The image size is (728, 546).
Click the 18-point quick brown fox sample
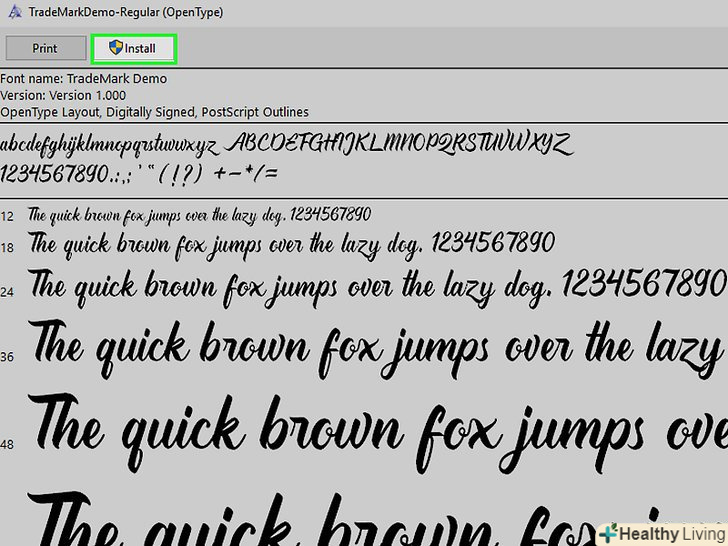point(290,243)
